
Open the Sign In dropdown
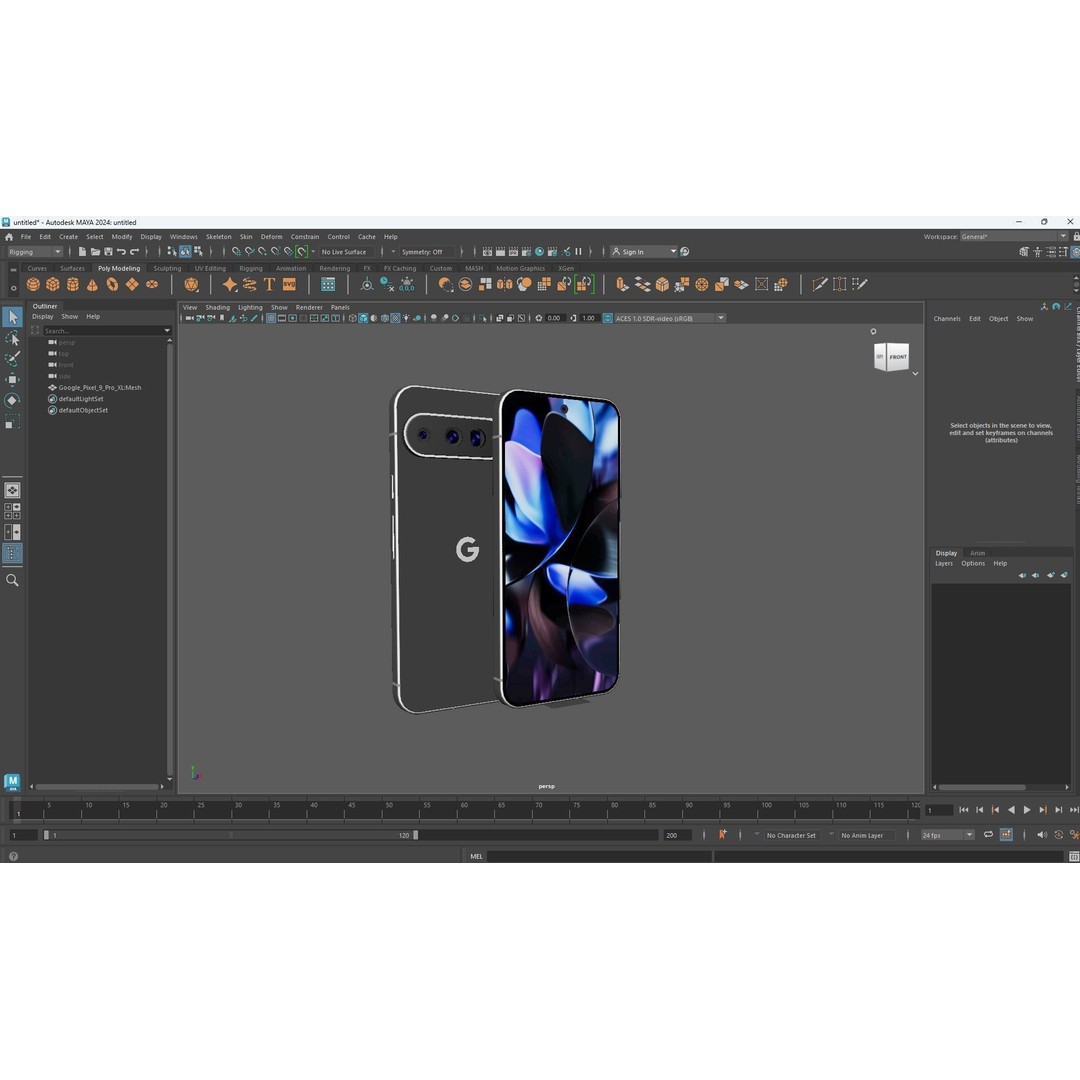[645, 251]
